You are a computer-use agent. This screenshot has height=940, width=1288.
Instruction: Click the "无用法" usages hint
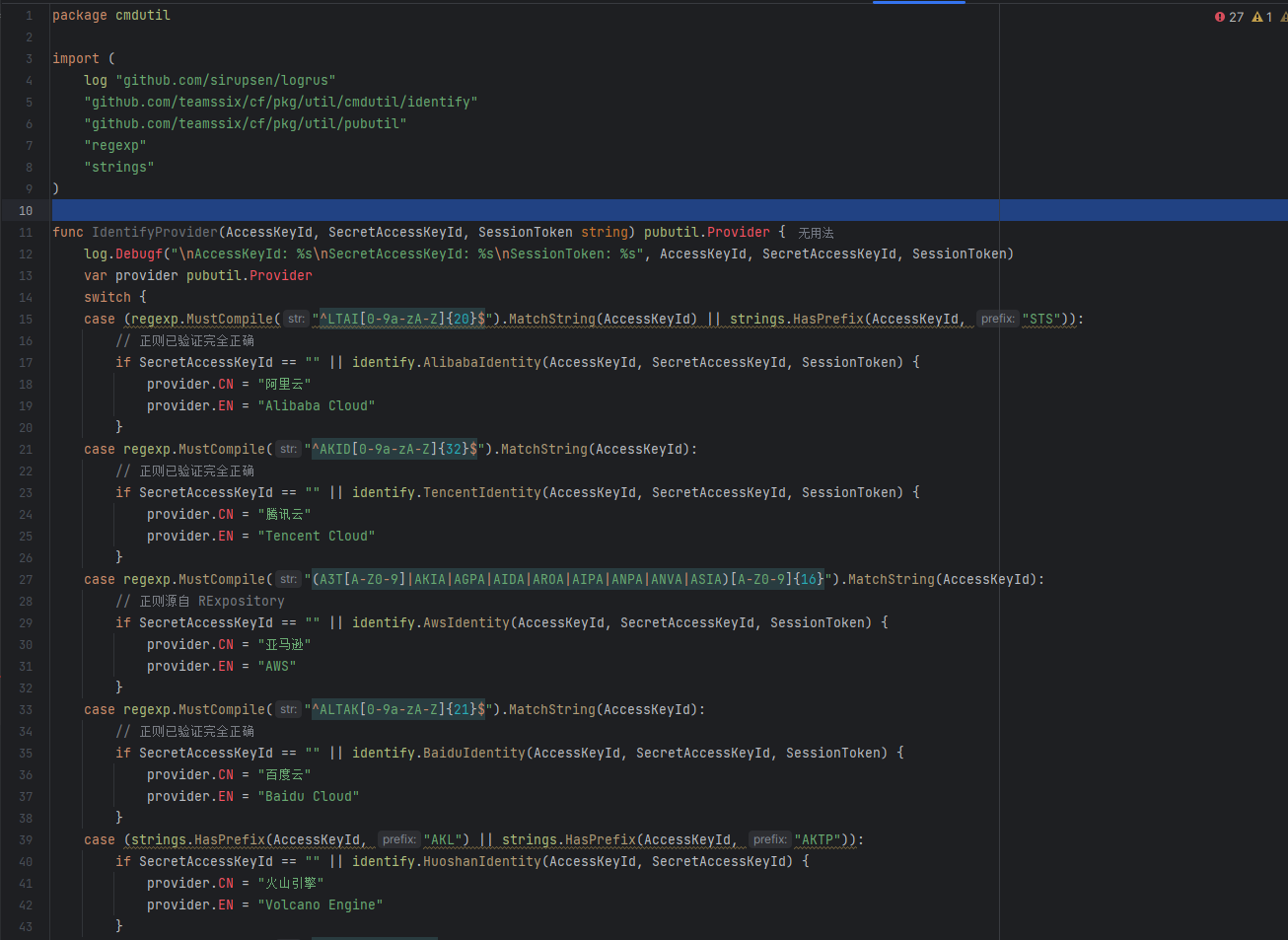coord(816,233)
